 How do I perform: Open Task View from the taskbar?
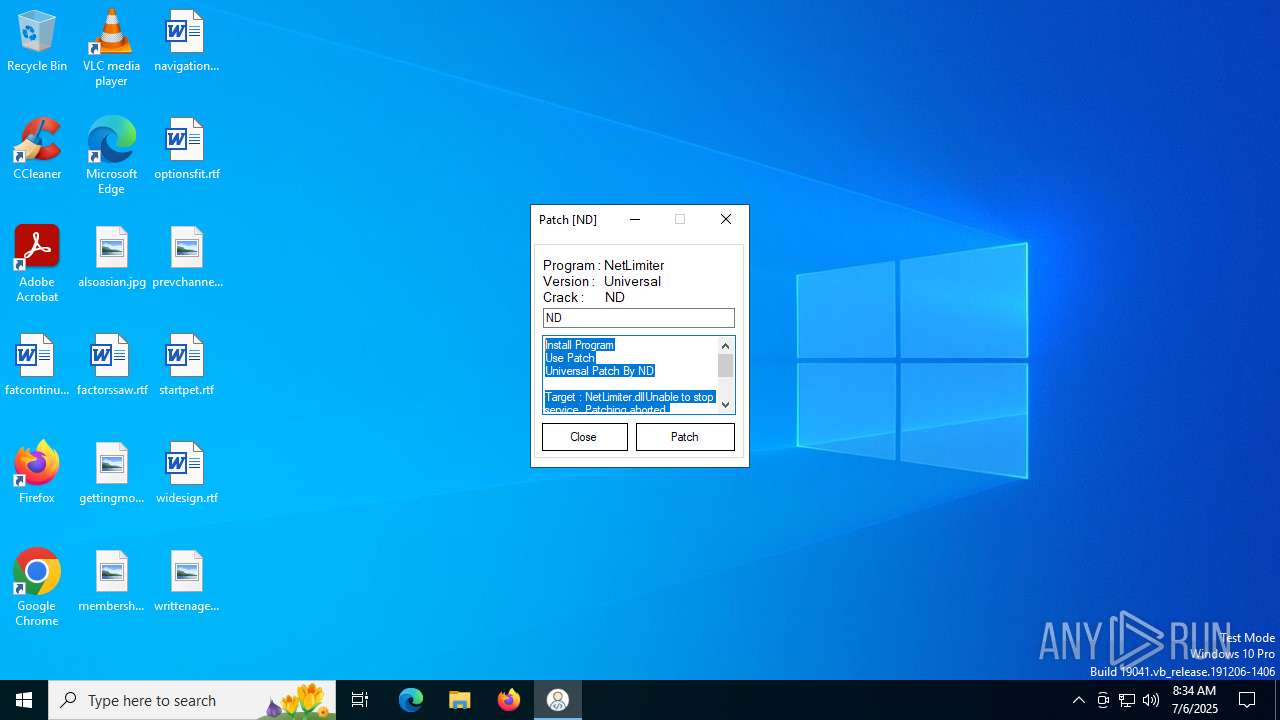(360, 700)
